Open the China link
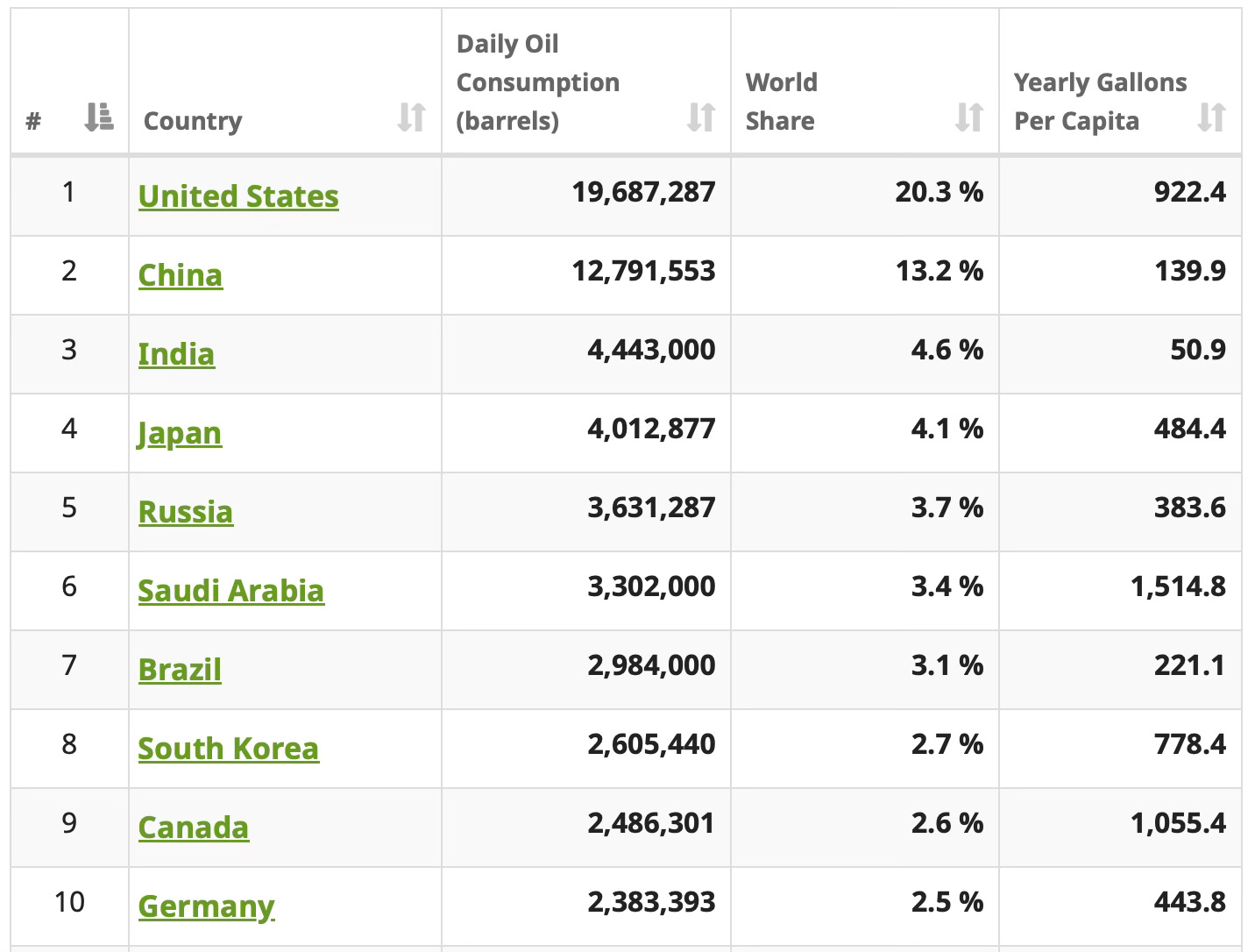The image size is (1255, 952). pos(181,275)
